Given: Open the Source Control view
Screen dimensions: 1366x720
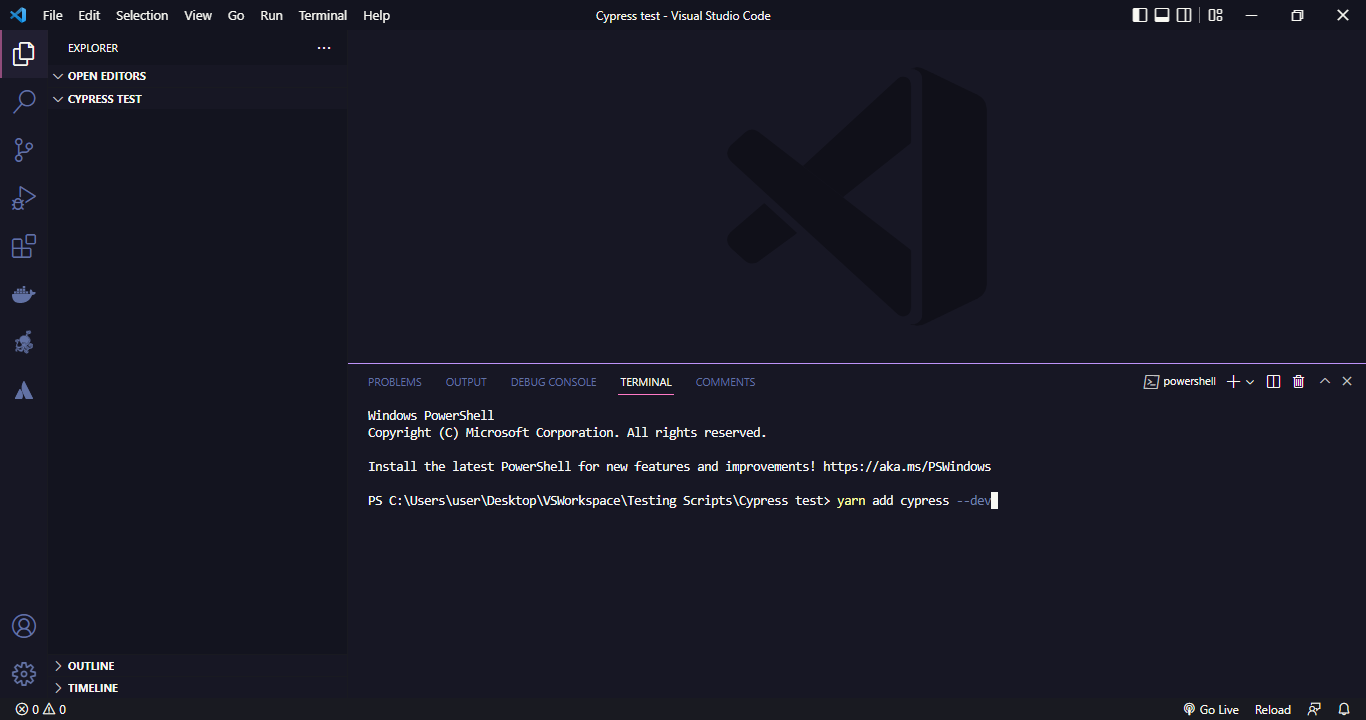Looking at the screenshot, I should click(24, 150).
